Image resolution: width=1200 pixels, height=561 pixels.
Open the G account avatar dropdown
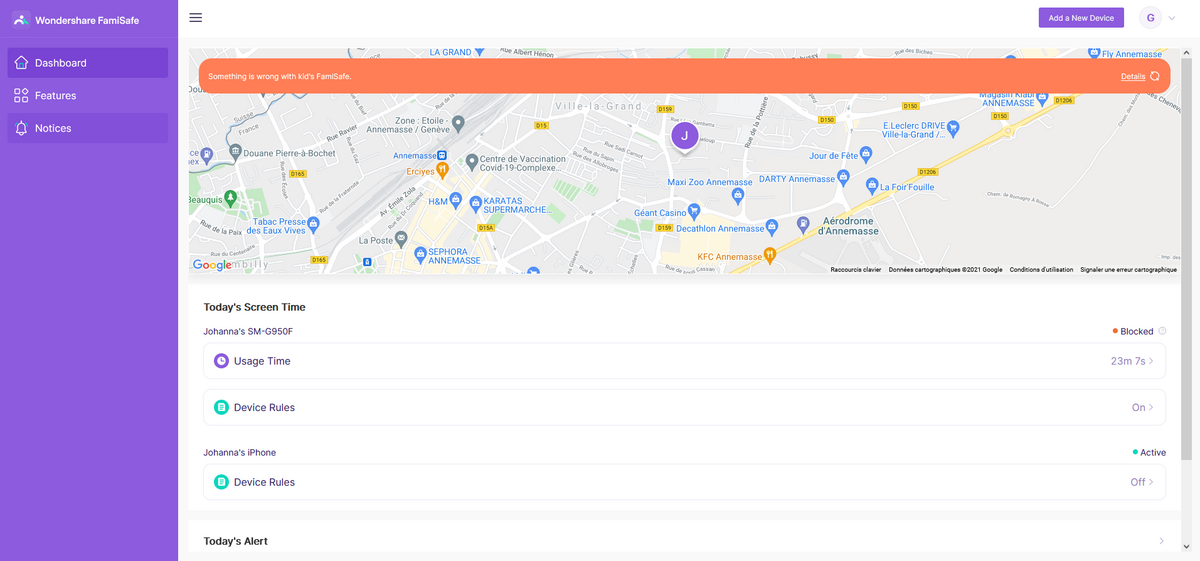(1157, 18)
